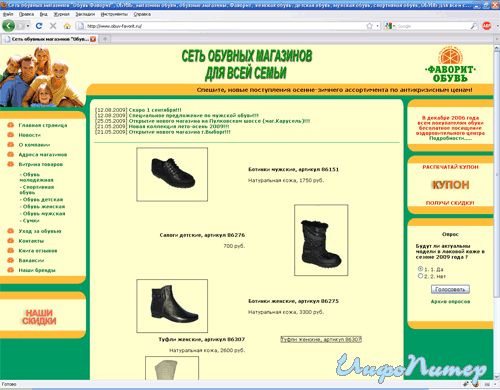The height and width of the screenshot is (390, 500).
Task: Open the back/forward history dropdown arrow
Action: [x=28, y=26]
